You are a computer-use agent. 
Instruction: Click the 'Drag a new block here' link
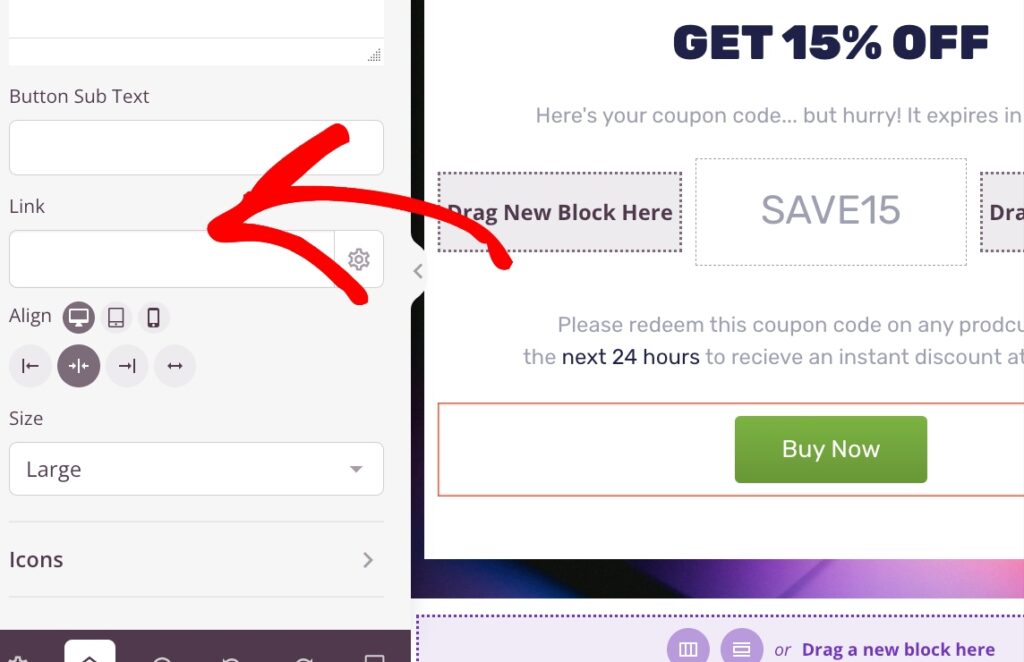coord(898,650)
